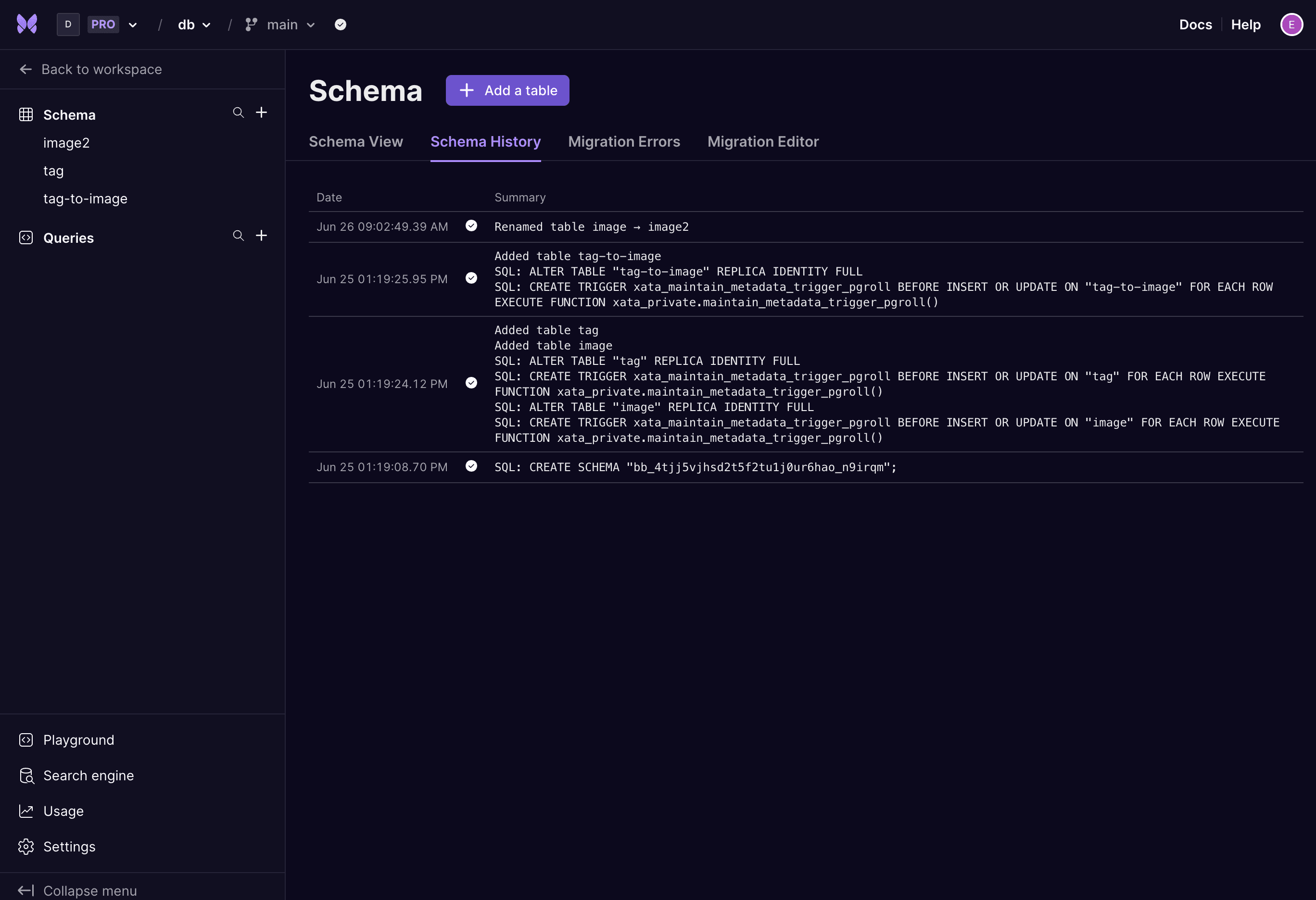1316x900 pixels.
Task: Open the user avatar E menu
Action: click(1291, 25)
